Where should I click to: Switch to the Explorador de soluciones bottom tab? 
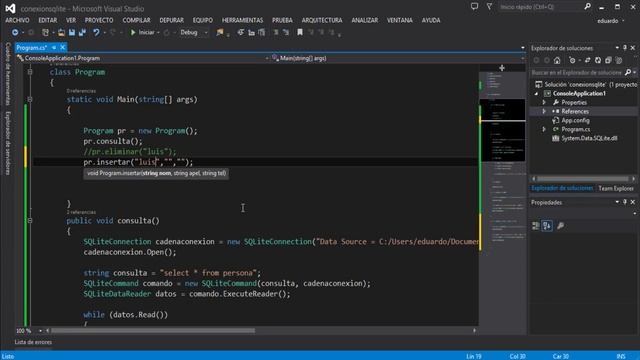pyautogui.click(x=562, y=188)
